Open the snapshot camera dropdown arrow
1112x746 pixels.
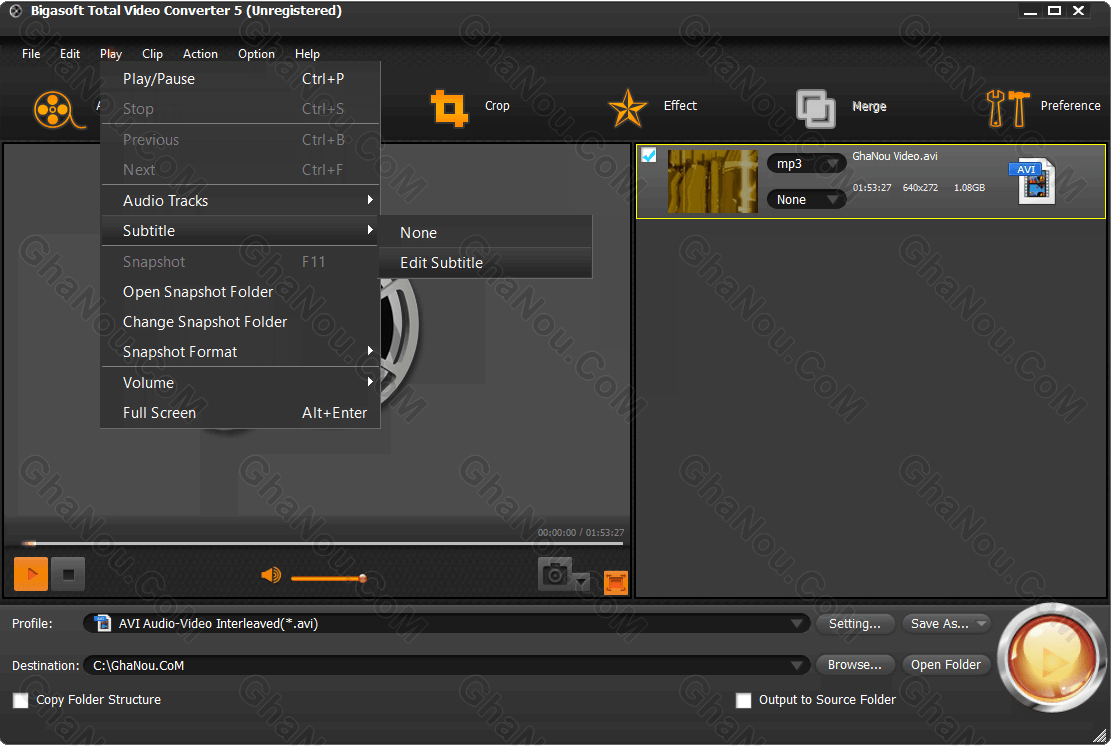(x=582, y=581)
